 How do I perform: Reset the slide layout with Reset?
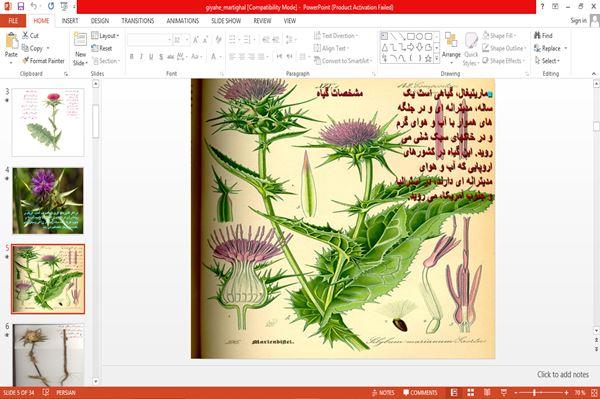102,48
